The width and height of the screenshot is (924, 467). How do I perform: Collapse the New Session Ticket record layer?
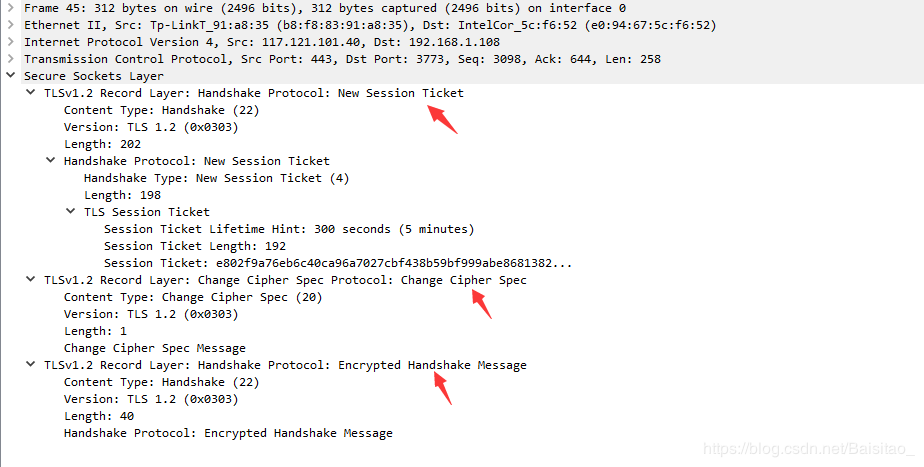30,93
